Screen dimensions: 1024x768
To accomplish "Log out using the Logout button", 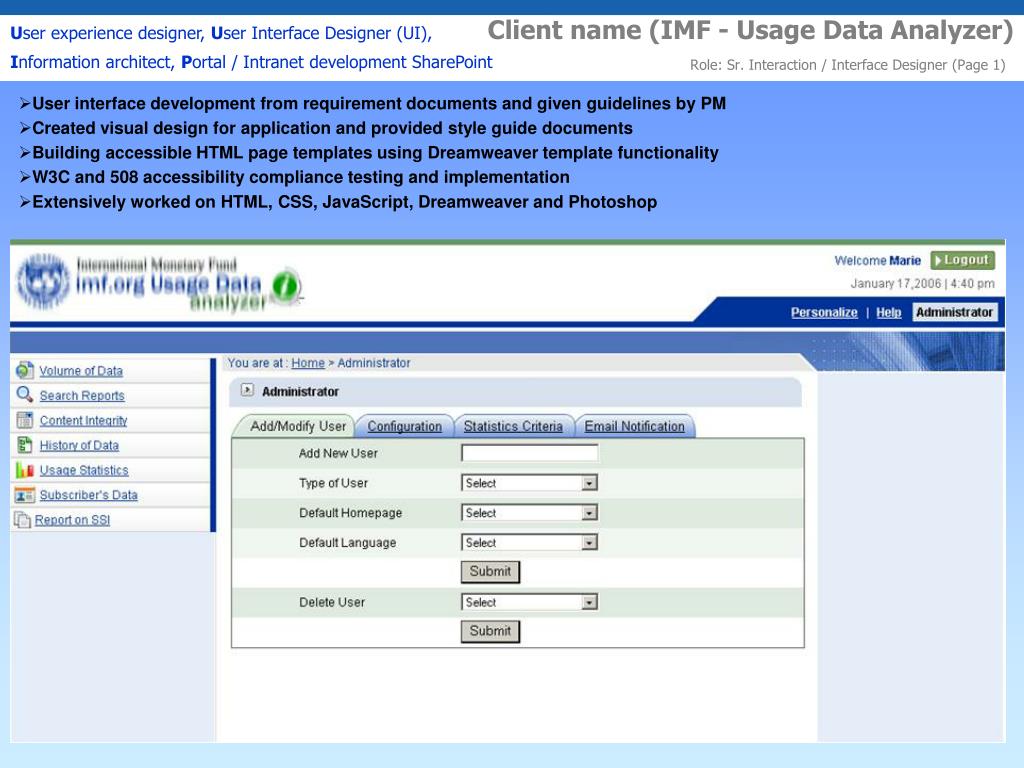I will point(963,260).
